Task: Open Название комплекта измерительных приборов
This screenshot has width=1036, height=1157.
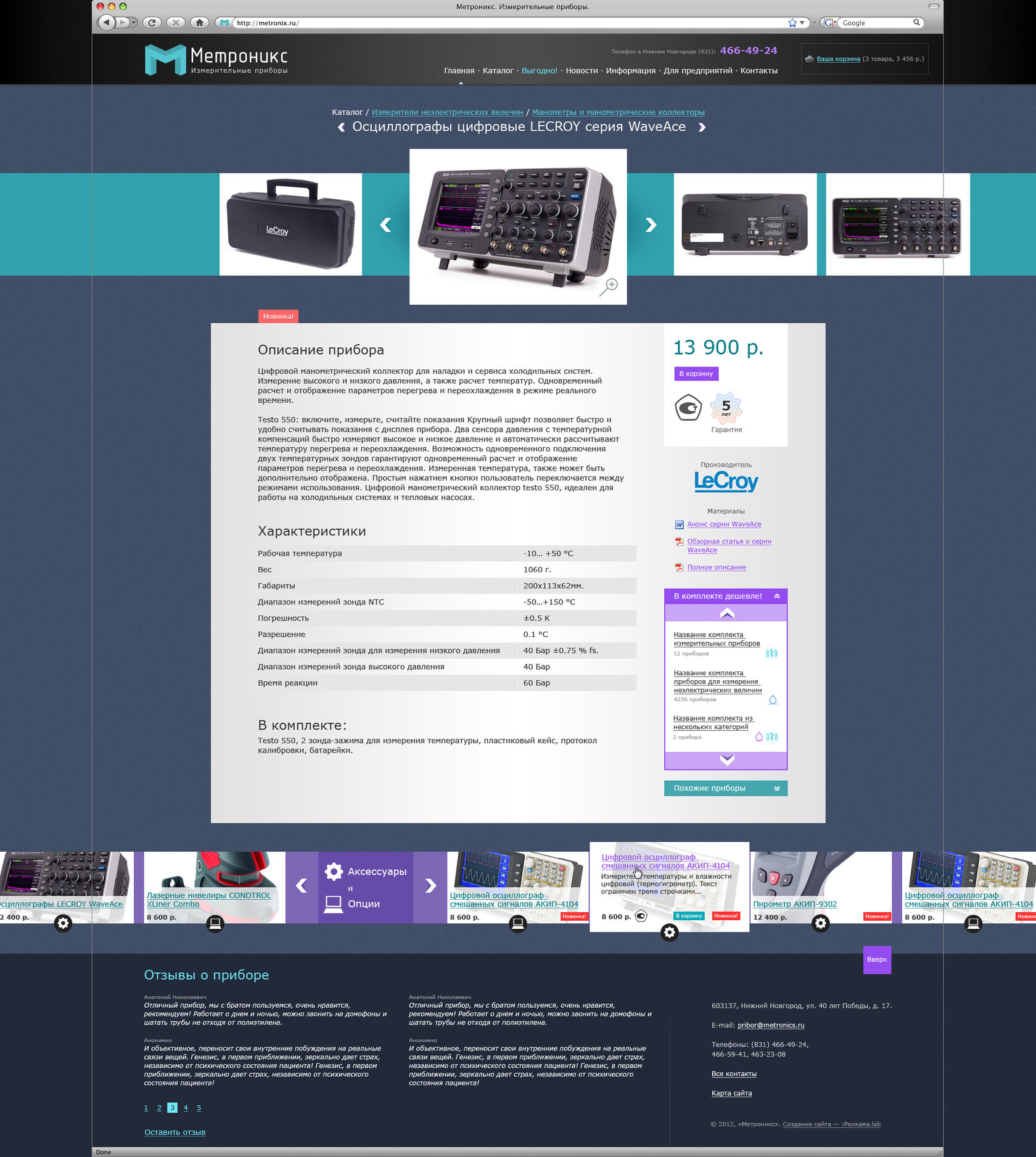Action: click(x=717, y=639)
